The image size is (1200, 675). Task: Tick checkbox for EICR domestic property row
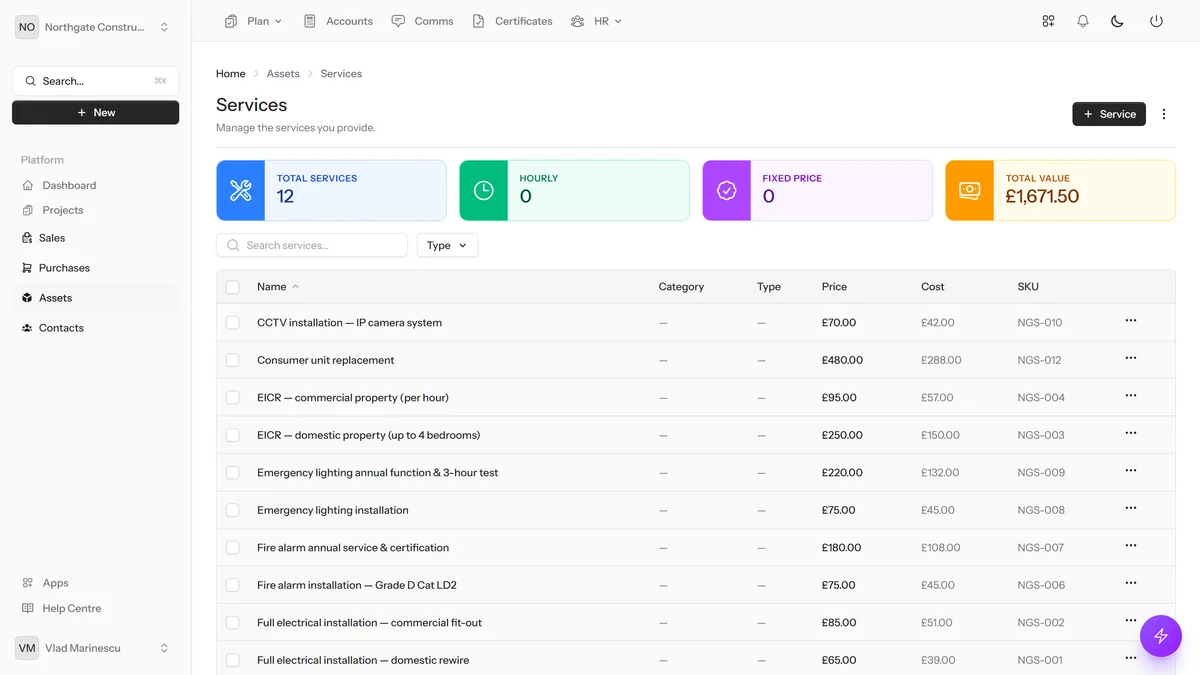[x=233, y=435]
